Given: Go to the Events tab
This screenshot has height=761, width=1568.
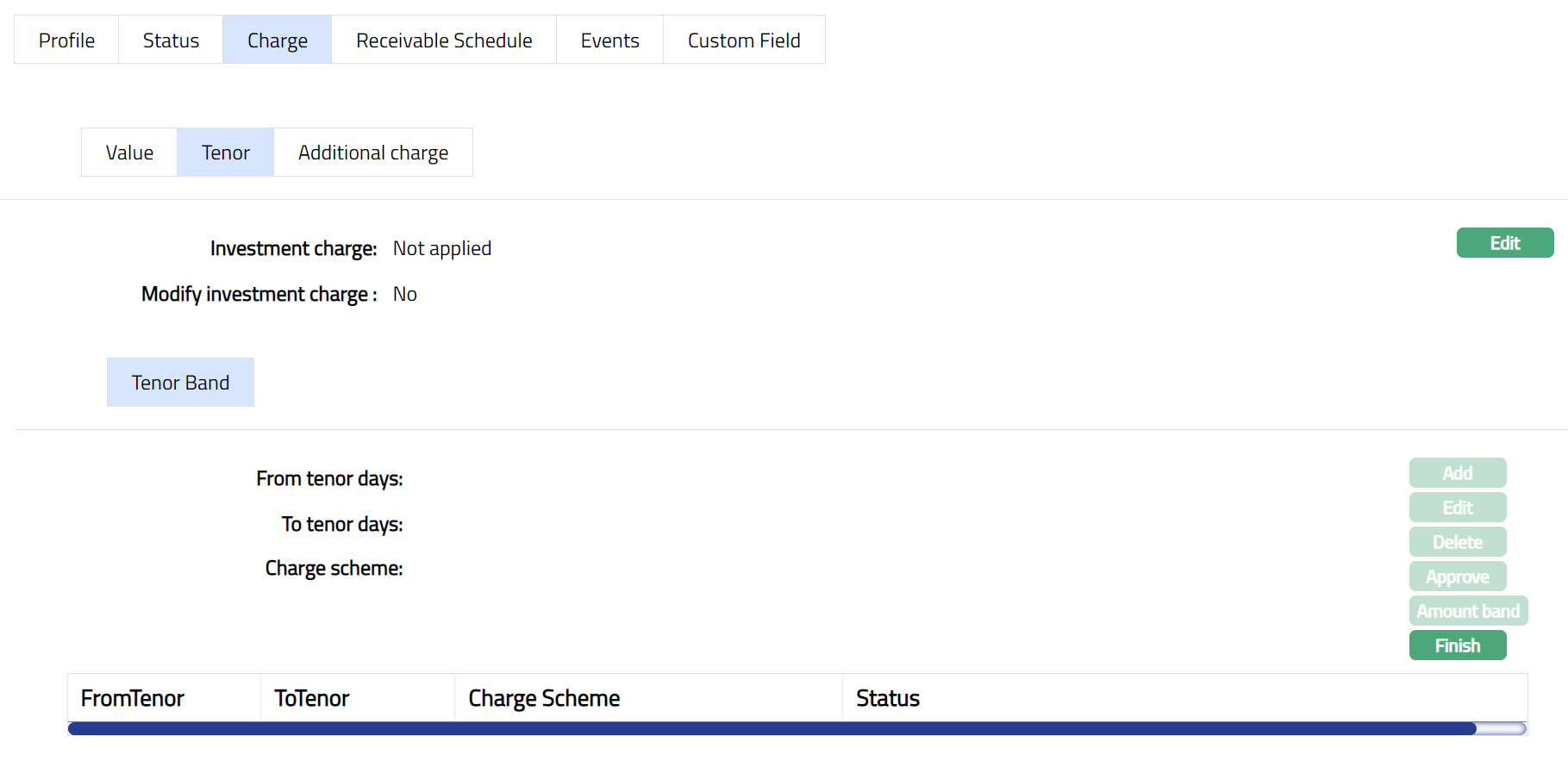Looking at the screenshot, I should 609,41.
